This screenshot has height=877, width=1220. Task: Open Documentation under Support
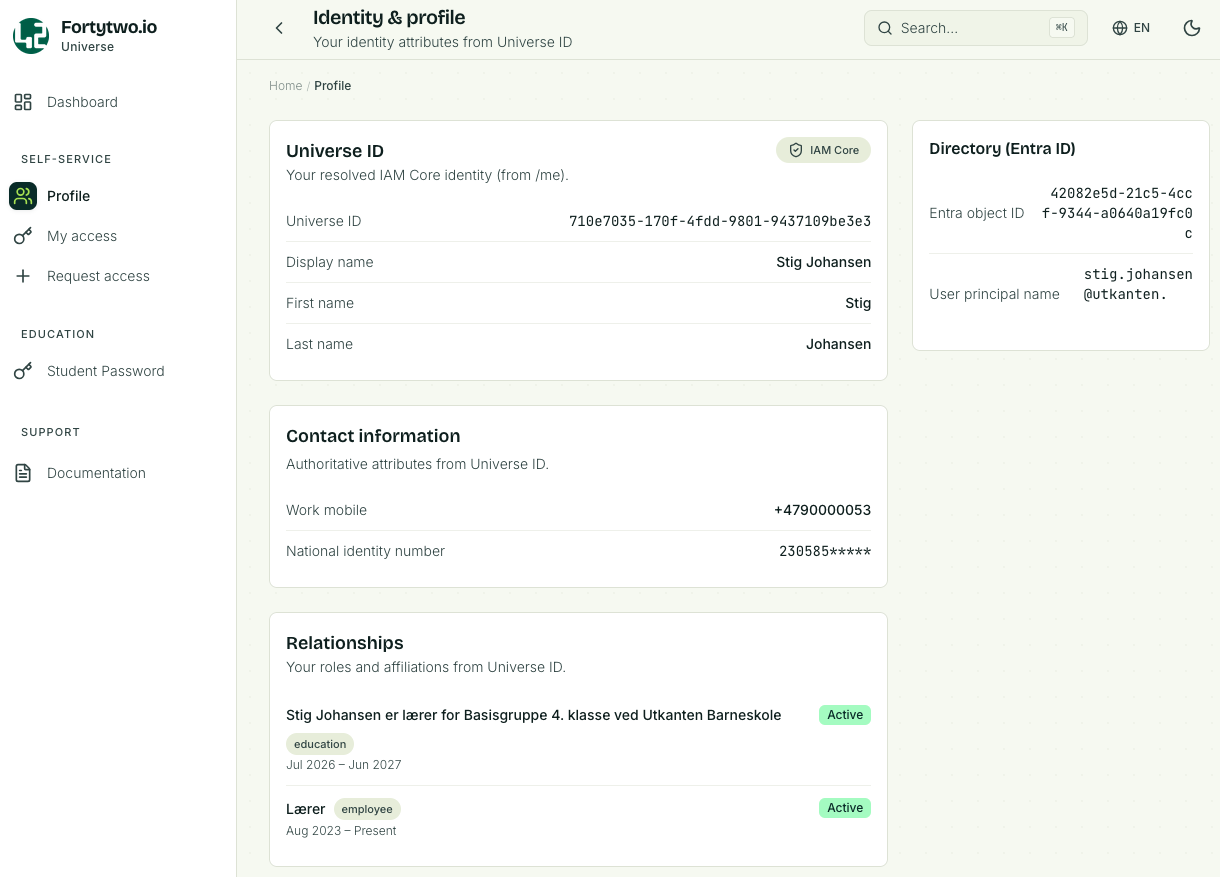point(118,473)
